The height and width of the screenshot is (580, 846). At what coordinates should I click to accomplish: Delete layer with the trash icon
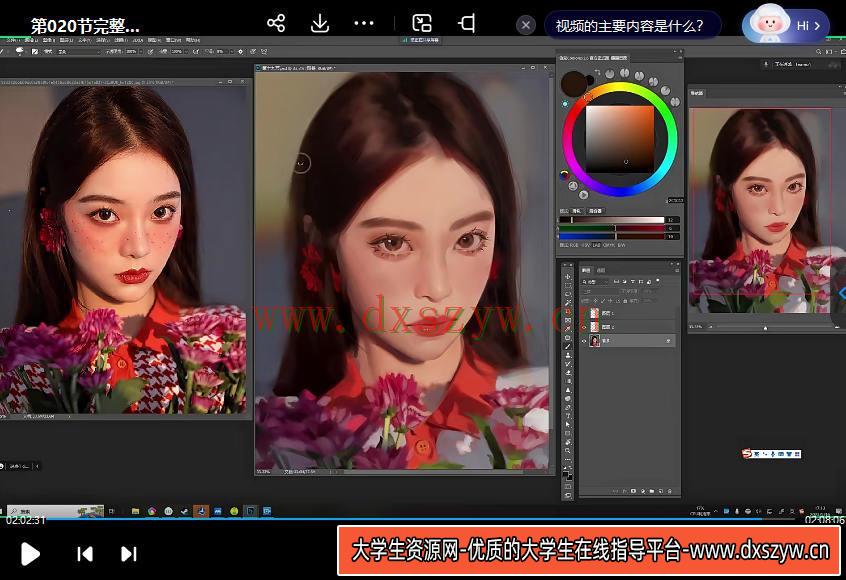(x=670, y=491)
